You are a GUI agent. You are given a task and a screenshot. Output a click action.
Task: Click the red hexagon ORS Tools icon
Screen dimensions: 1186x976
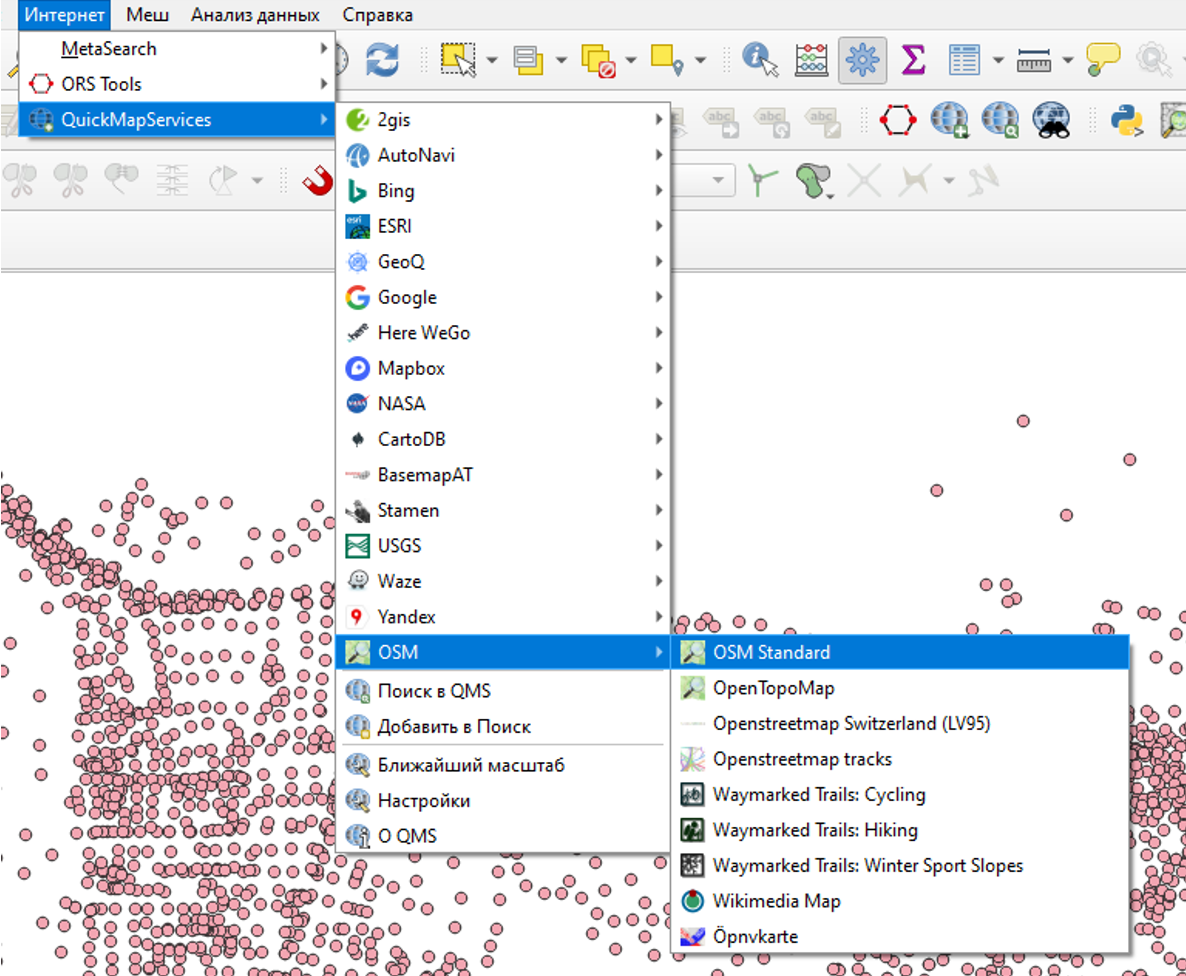pos(897,120)
